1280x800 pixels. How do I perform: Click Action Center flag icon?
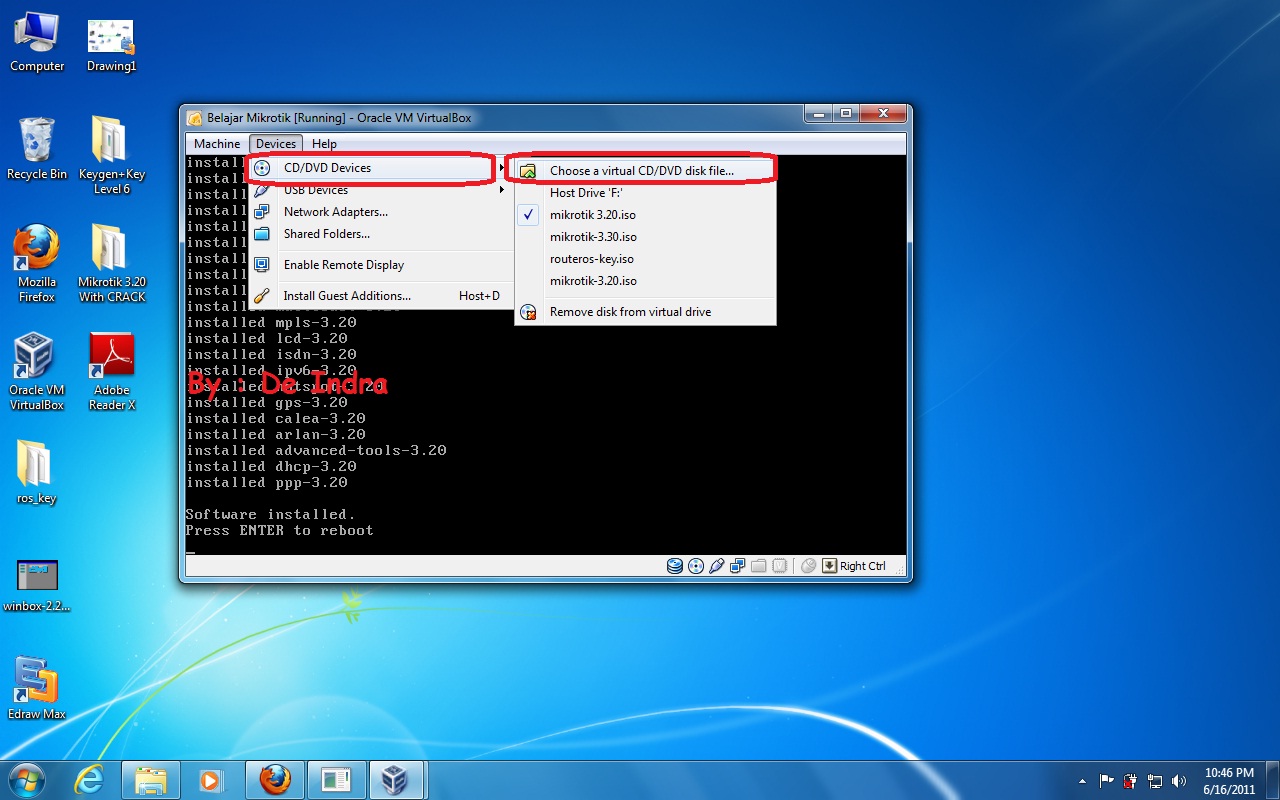tap(1106, 780)
